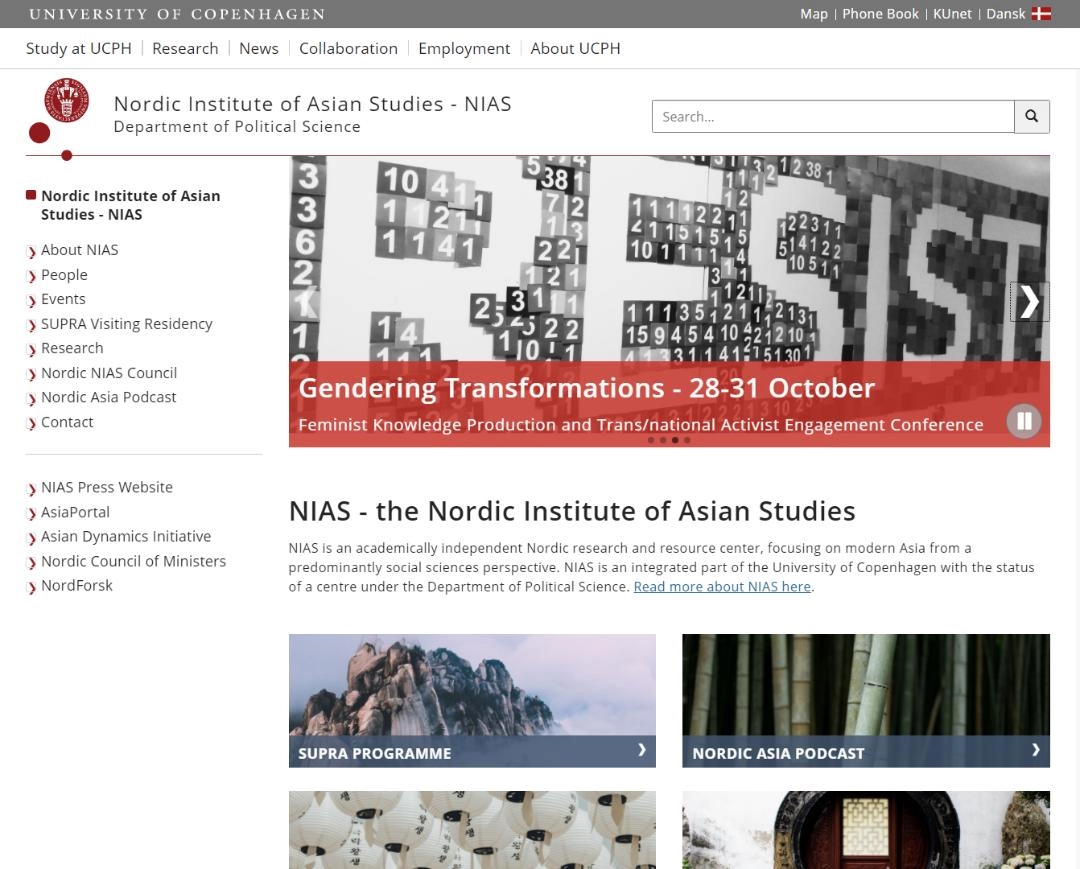Open the Phone Book link
This screenshot has height=869, width=1080.
coord(880,14)
